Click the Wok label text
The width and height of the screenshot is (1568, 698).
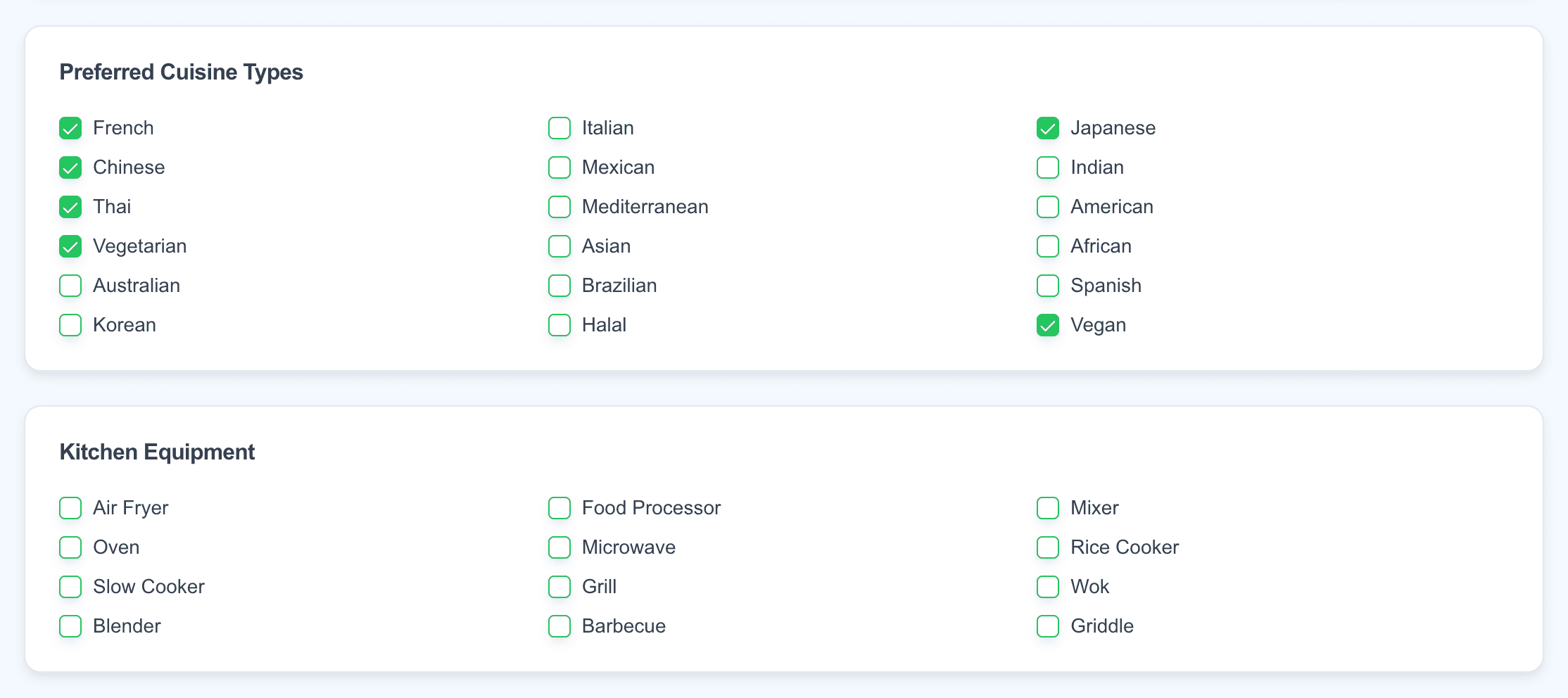coord(1089,587)
